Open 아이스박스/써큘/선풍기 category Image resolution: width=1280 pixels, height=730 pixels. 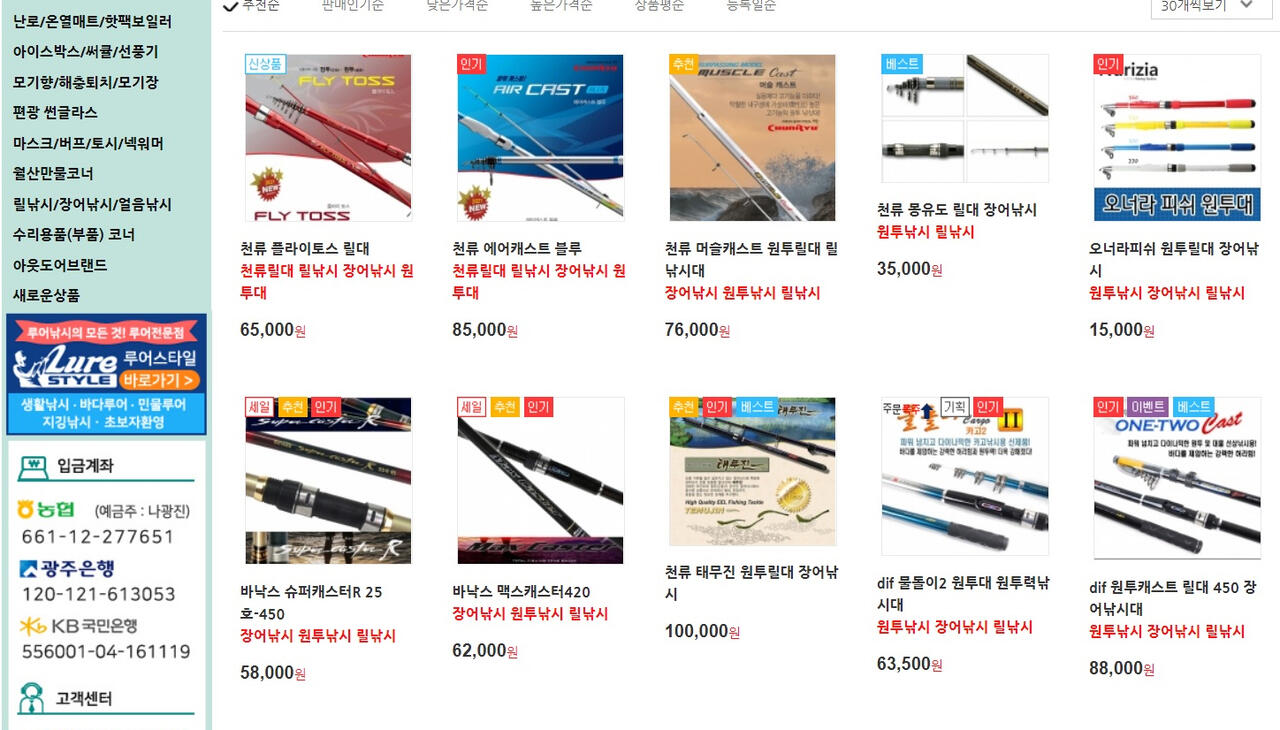(85, 51)
